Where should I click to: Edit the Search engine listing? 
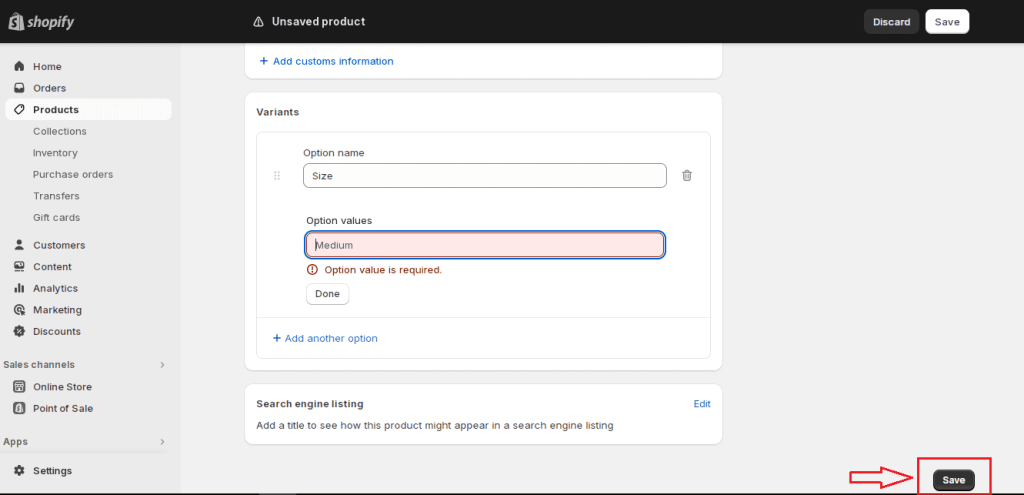pos(702,404)
